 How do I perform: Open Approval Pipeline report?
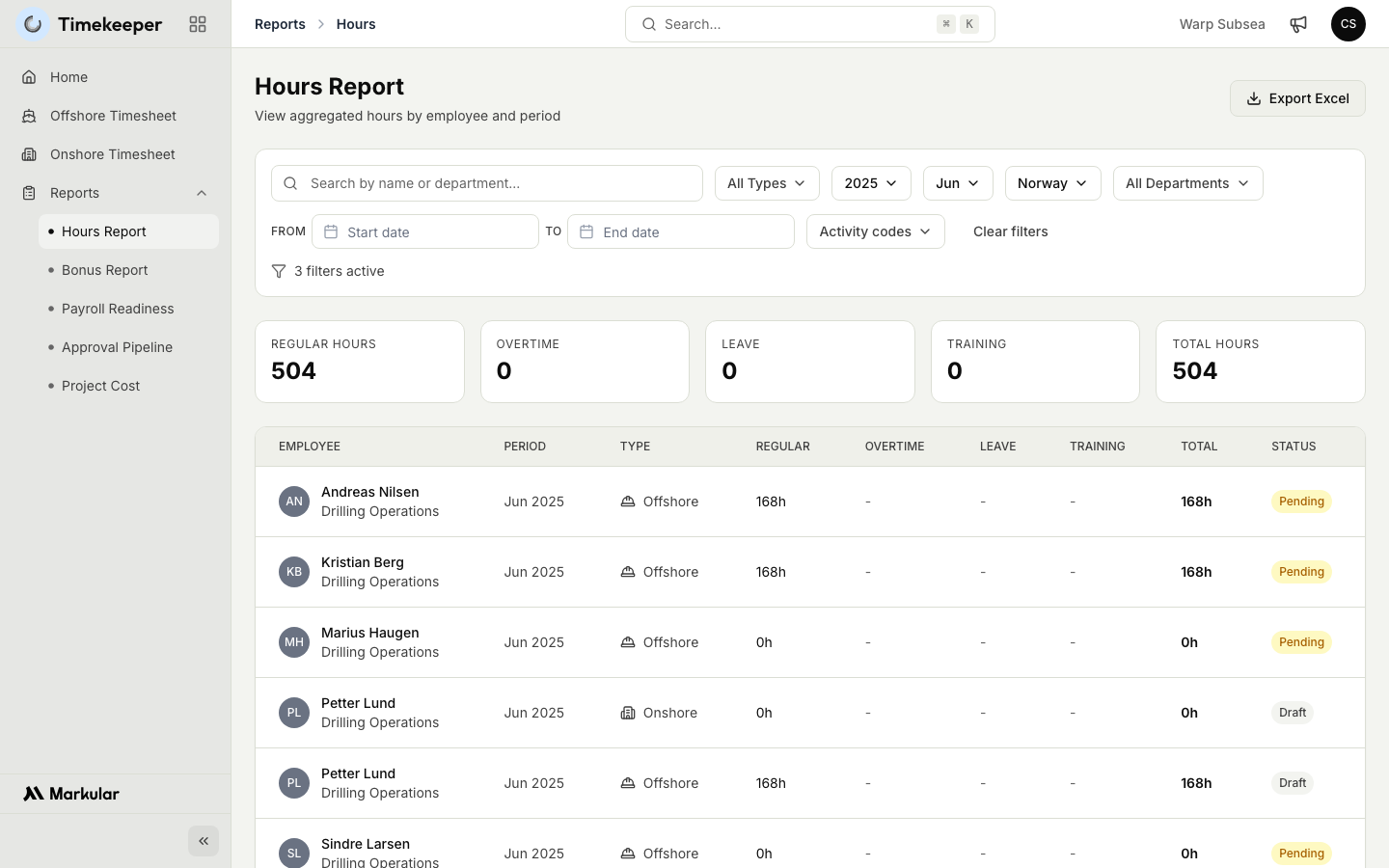click(x=128, y=347)
